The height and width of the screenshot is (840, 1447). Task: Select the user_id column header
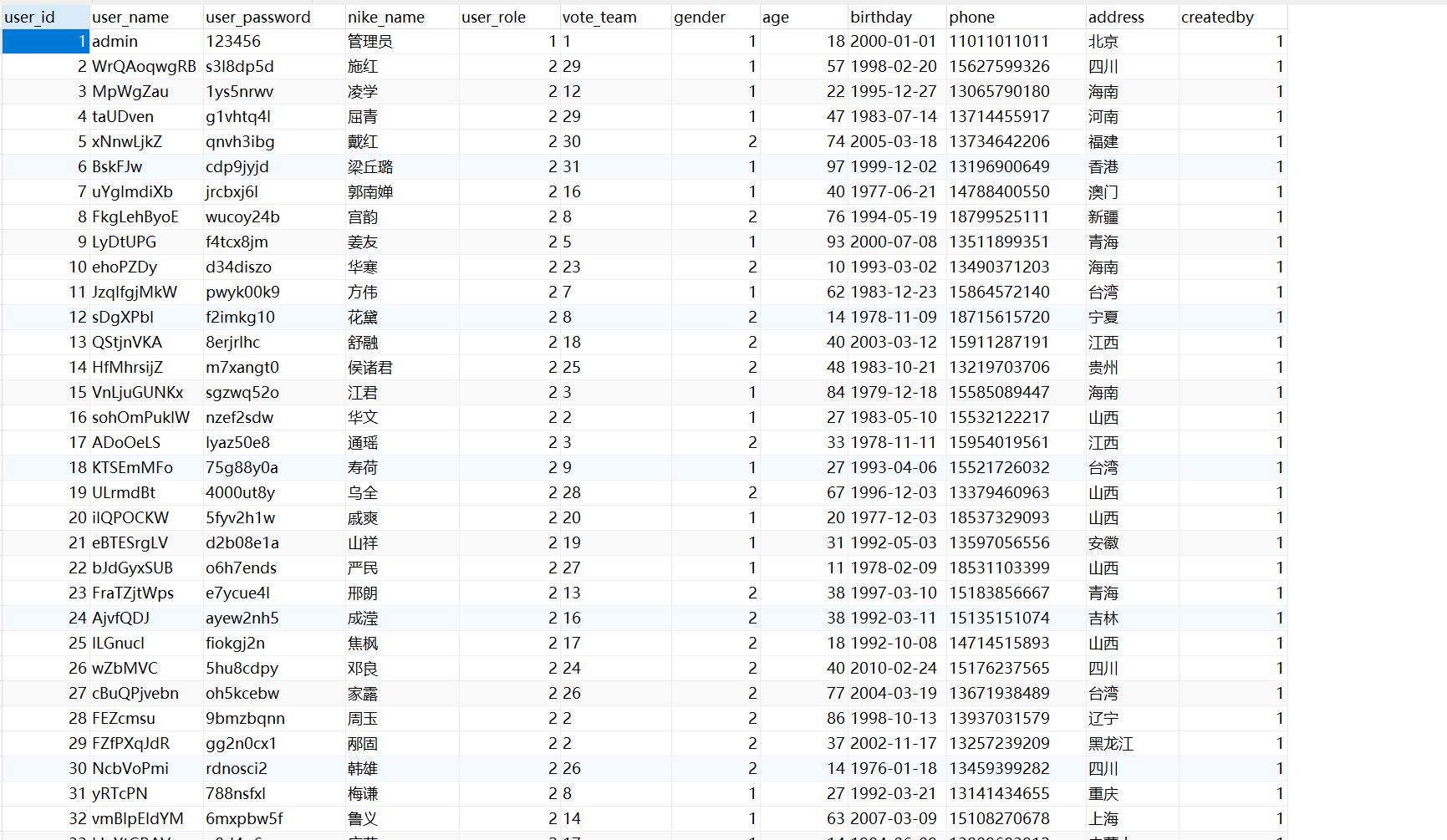[45, 17]
